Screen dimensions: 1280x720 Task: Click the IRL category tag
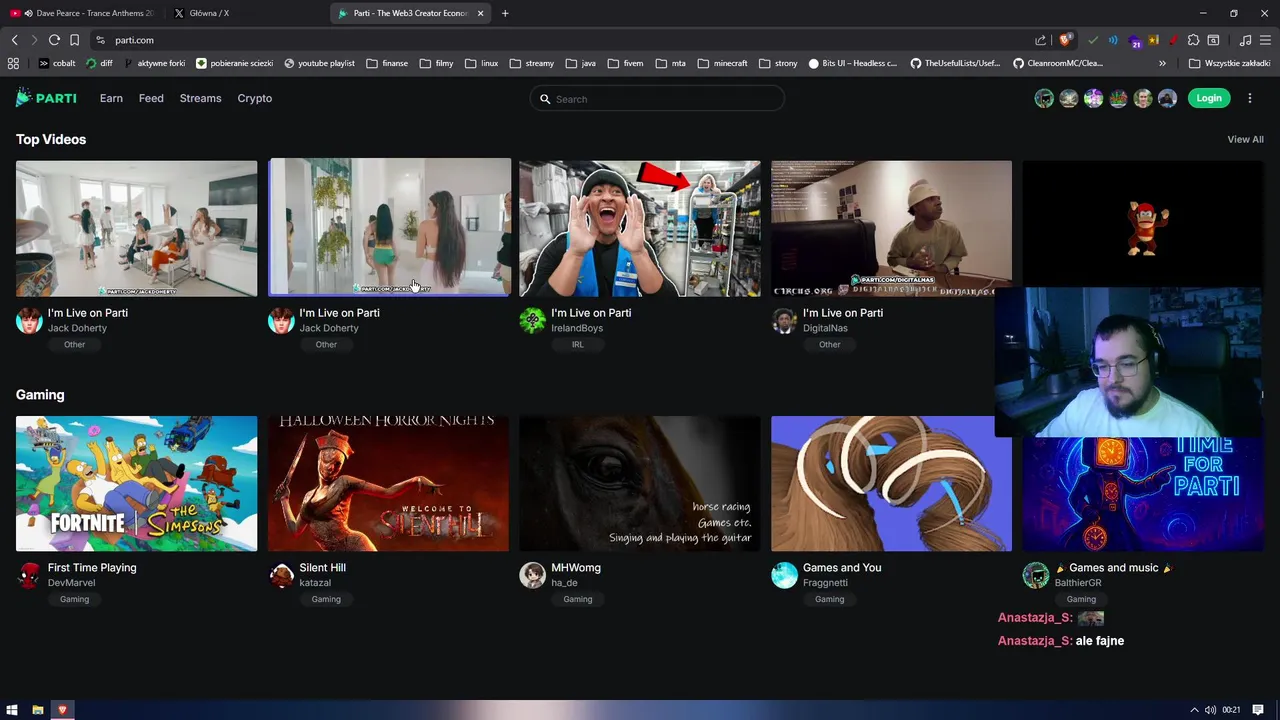tap(578, 344)
